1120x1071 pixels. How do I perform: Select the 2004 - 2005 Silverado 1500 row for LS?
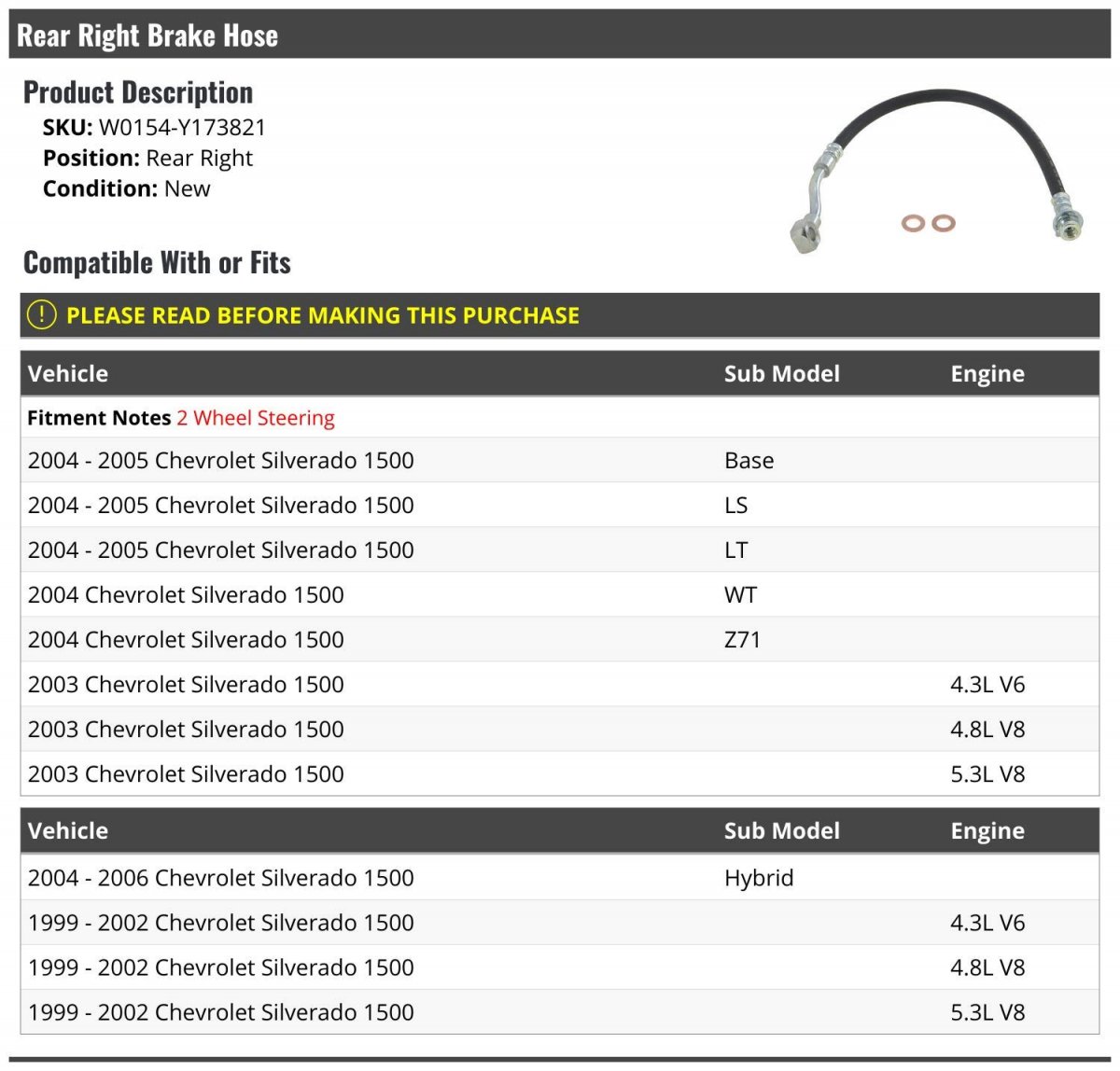(x=560, y=505)
